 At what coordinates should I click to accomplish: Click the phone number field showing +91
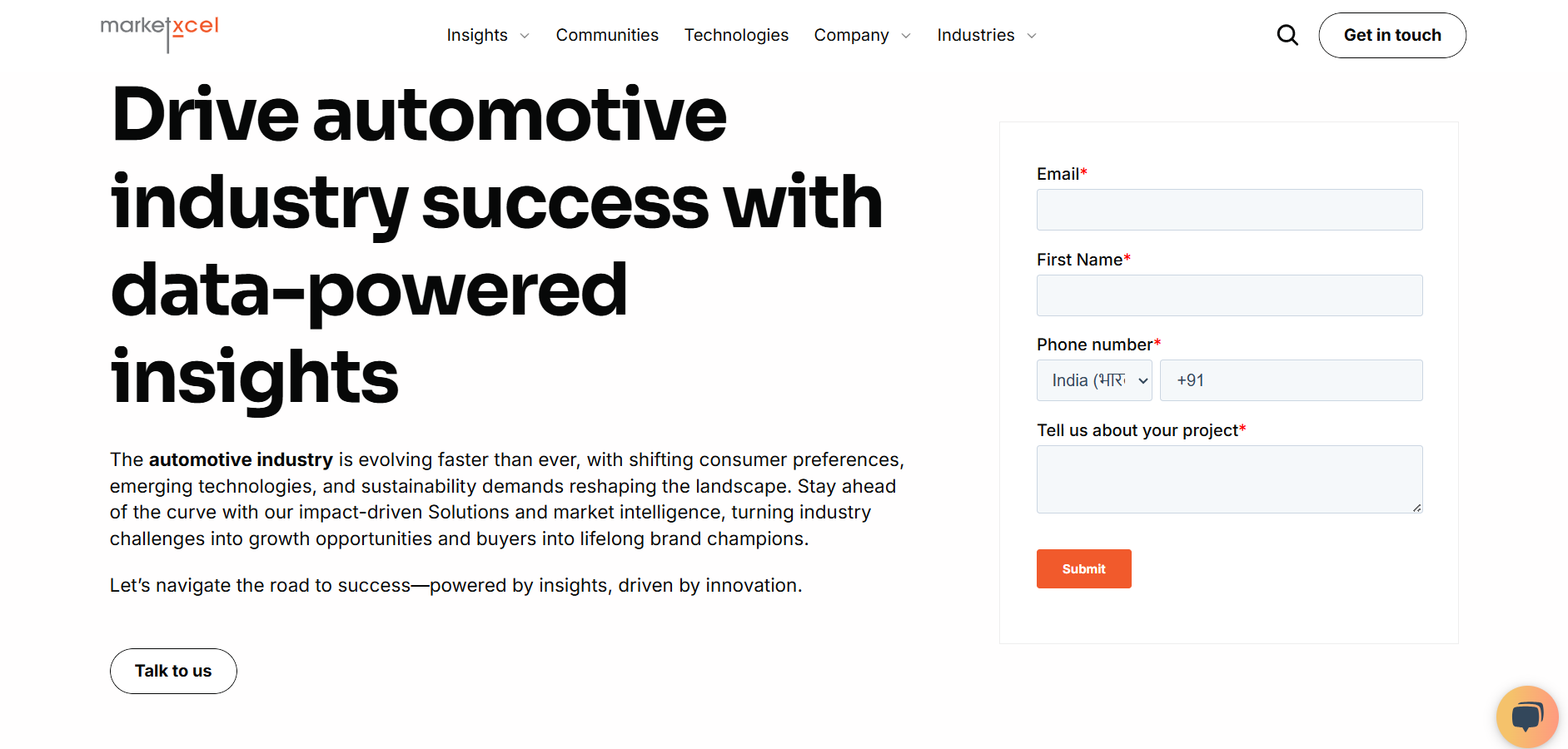coord(1291,380)
